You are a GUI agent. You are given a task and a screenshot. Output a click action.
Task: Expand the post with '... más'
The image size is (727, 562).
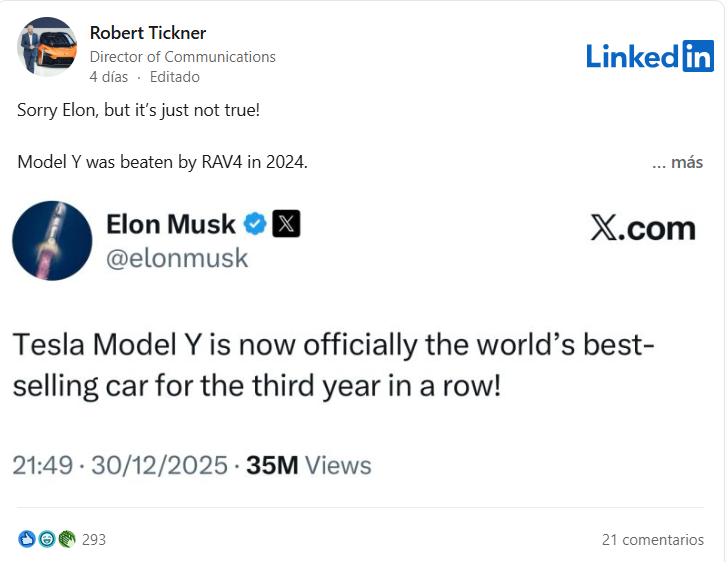pos(677,162)
